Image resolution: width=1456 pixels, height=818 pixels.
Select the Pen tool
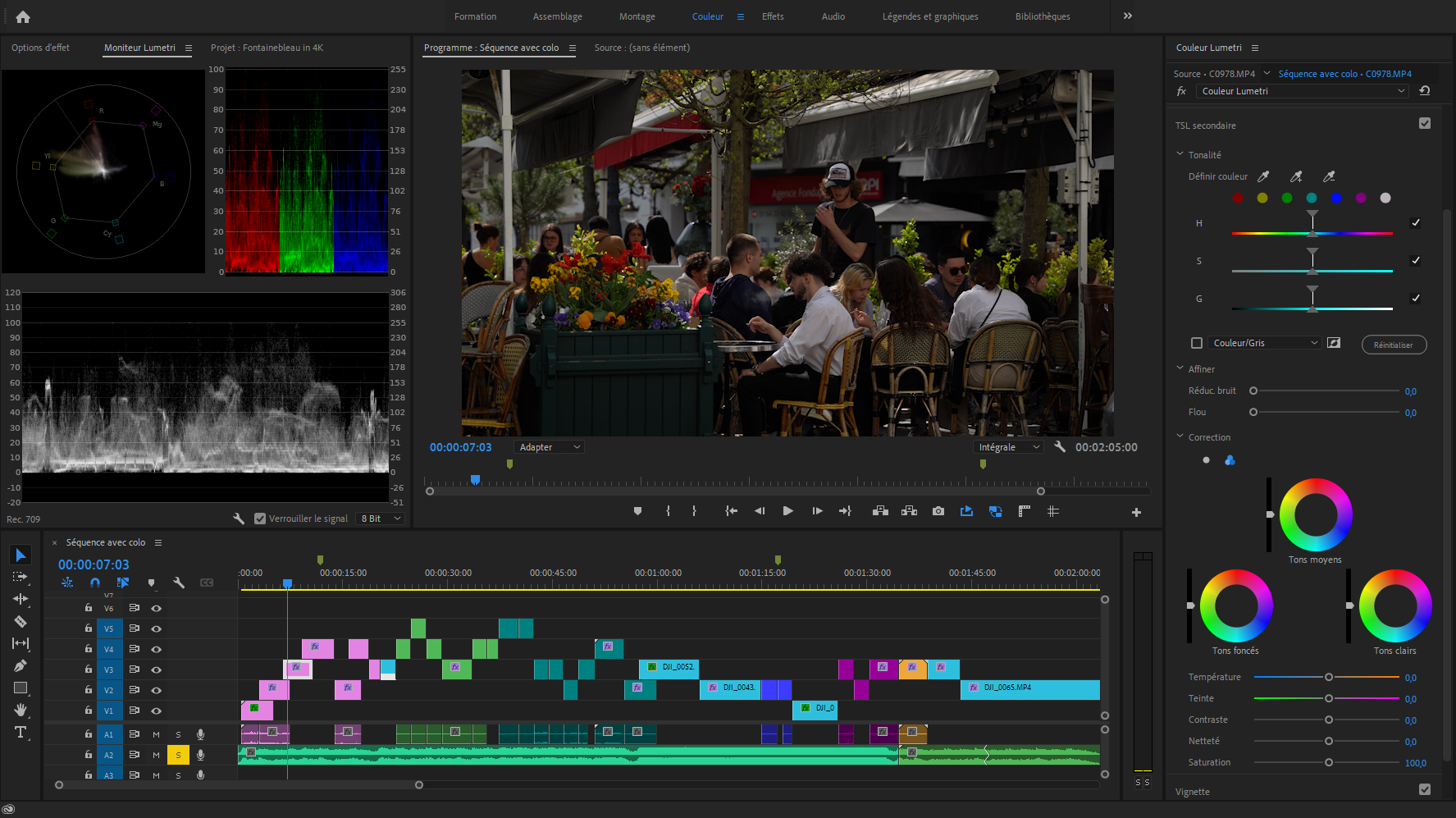(x=21, y=665)
